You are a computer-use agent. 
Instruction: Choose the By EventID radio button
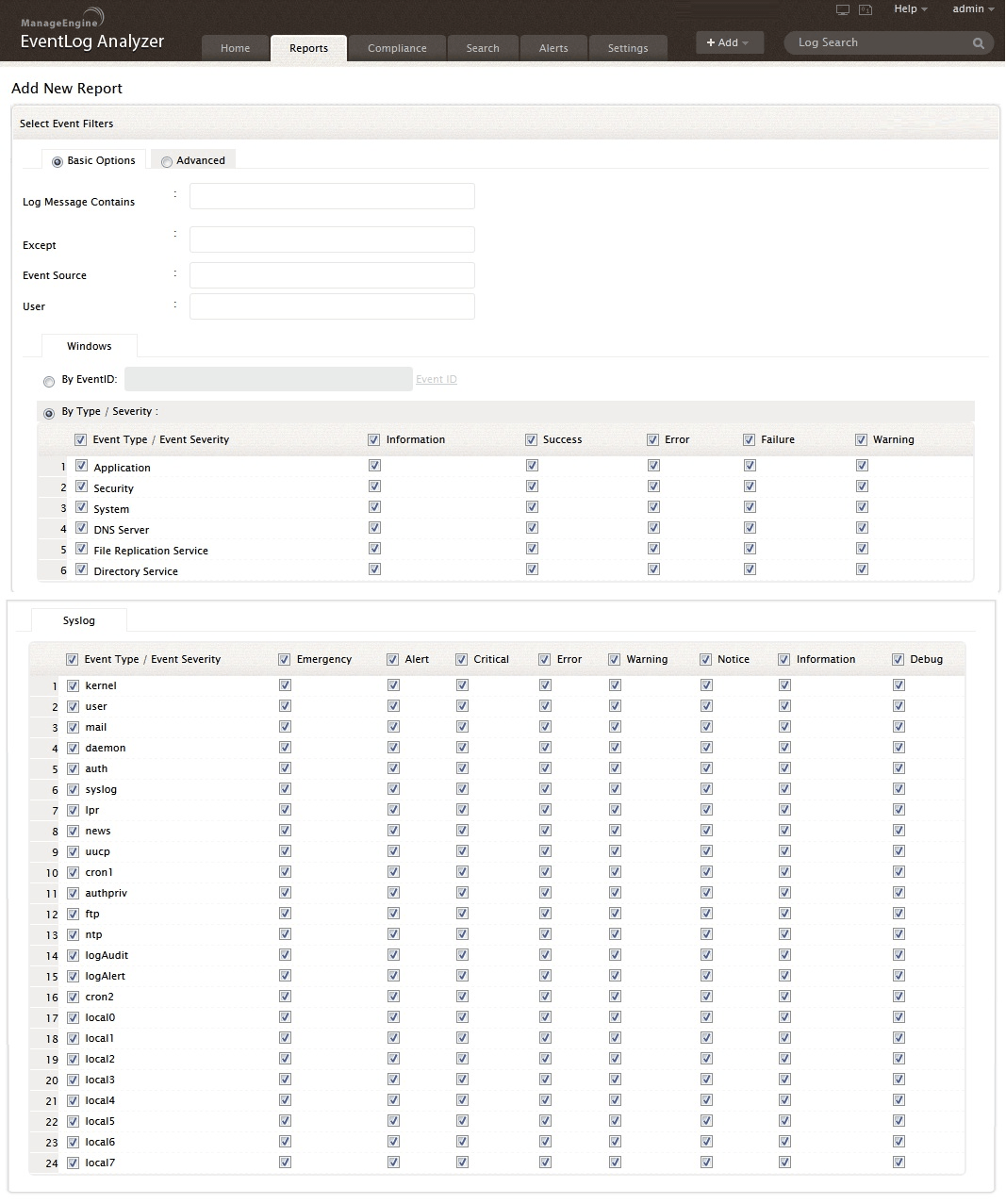49,382
